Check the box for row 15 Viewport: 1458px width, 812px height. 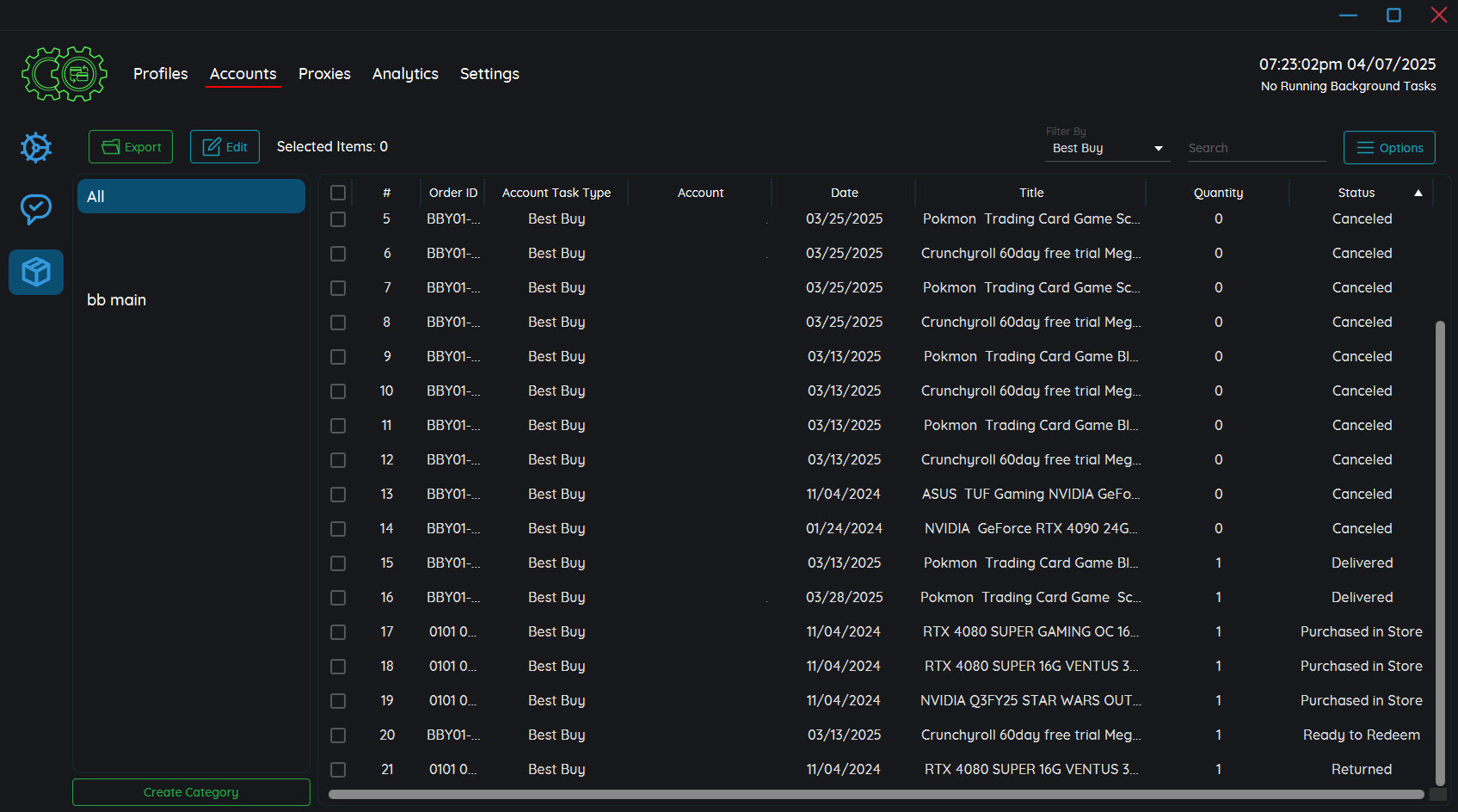pyautogui.click(x=338, y=563)
